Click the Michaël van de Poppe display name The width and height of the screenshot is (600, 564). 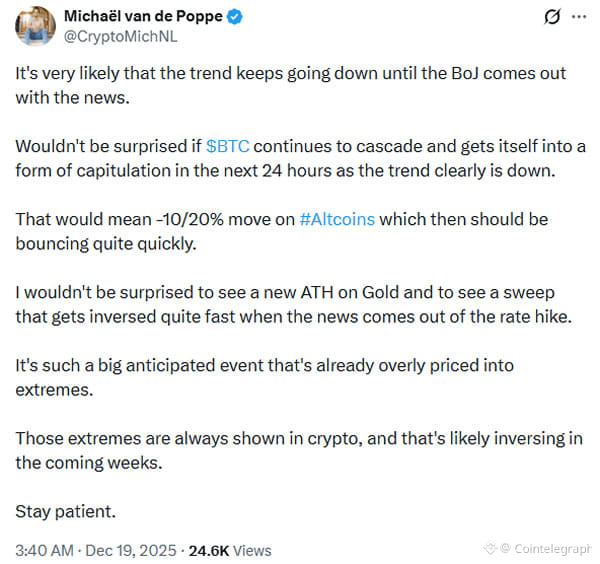[143, 16]
